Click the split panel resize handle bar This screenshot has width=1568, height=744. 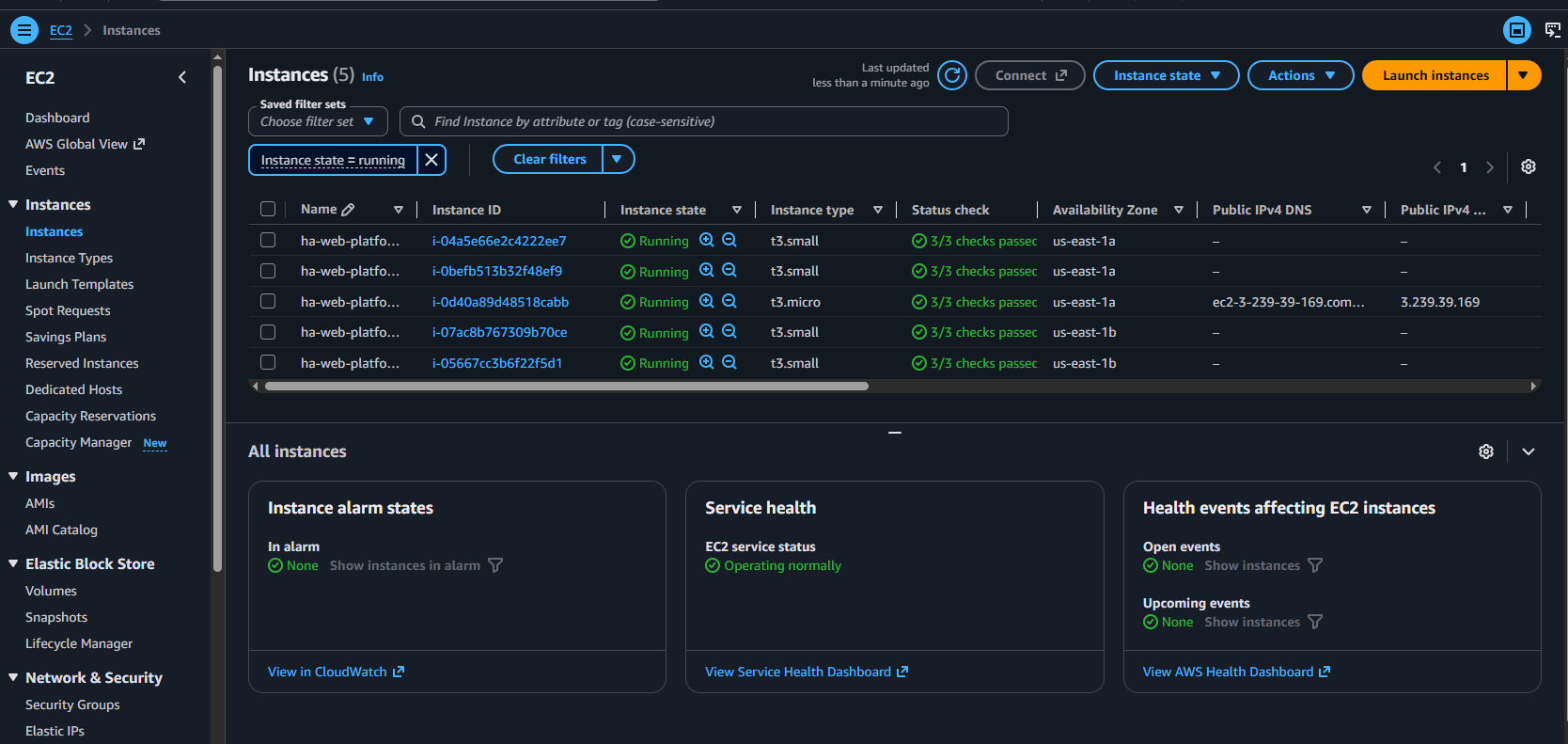pos(895,432)
